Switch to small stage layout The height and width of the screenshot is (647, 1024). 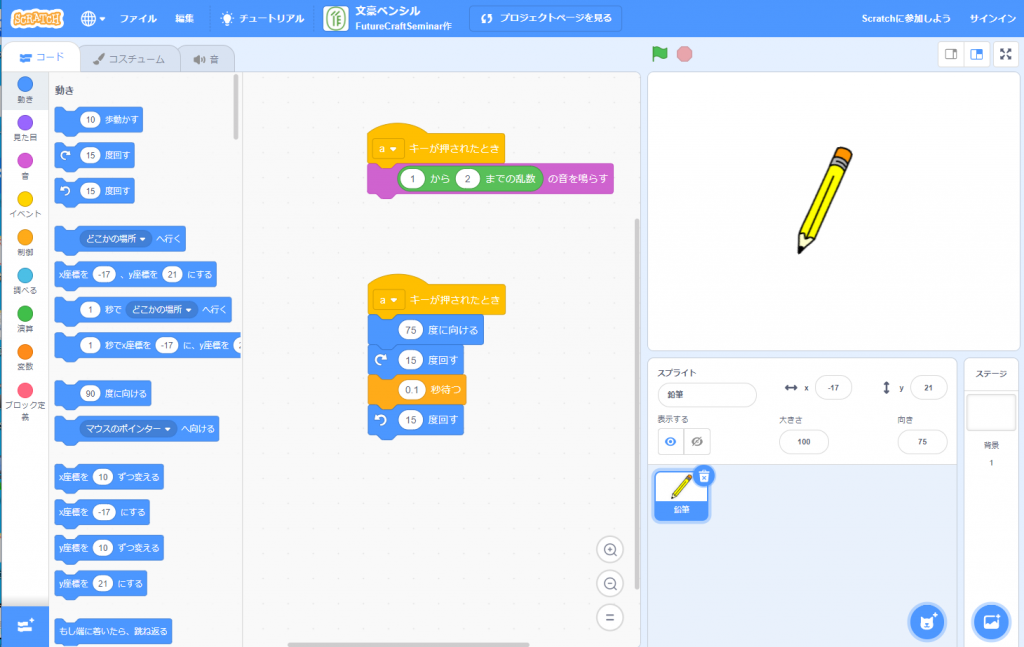(x=951, y=55)
